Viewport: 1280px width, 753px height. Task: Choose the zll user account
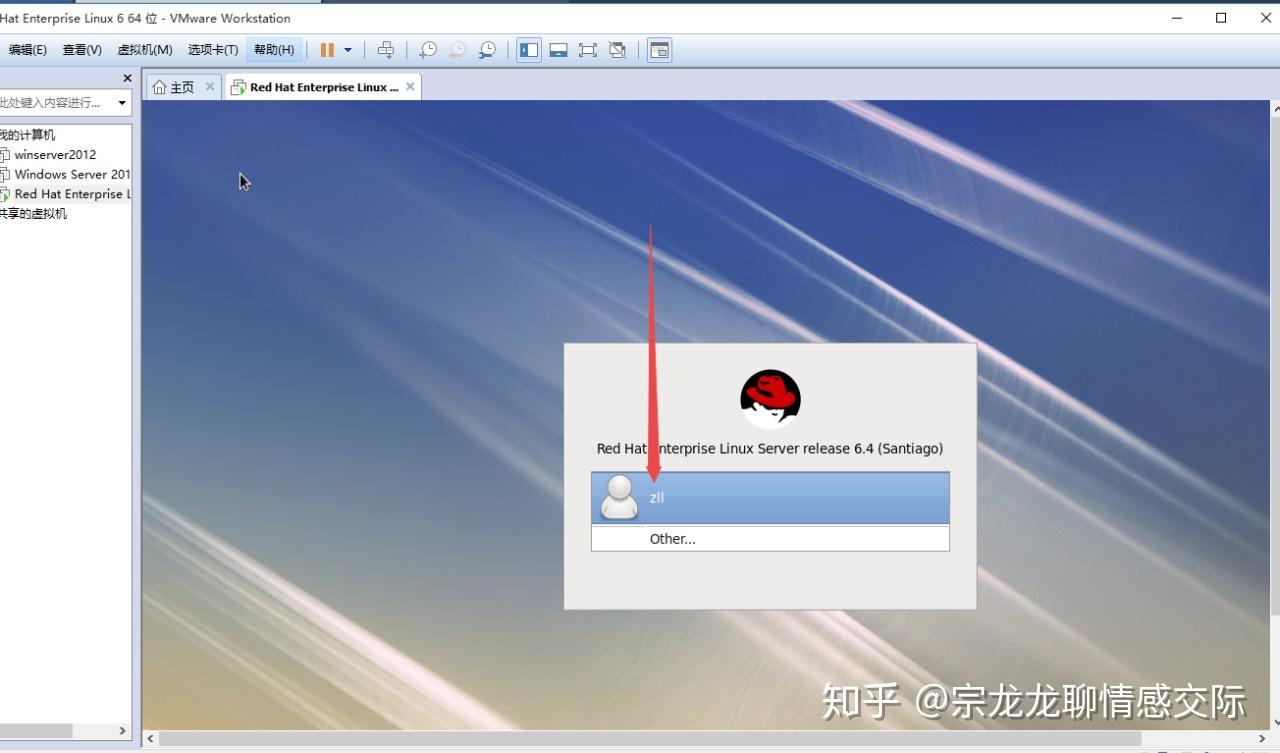[x=770, y=498]
